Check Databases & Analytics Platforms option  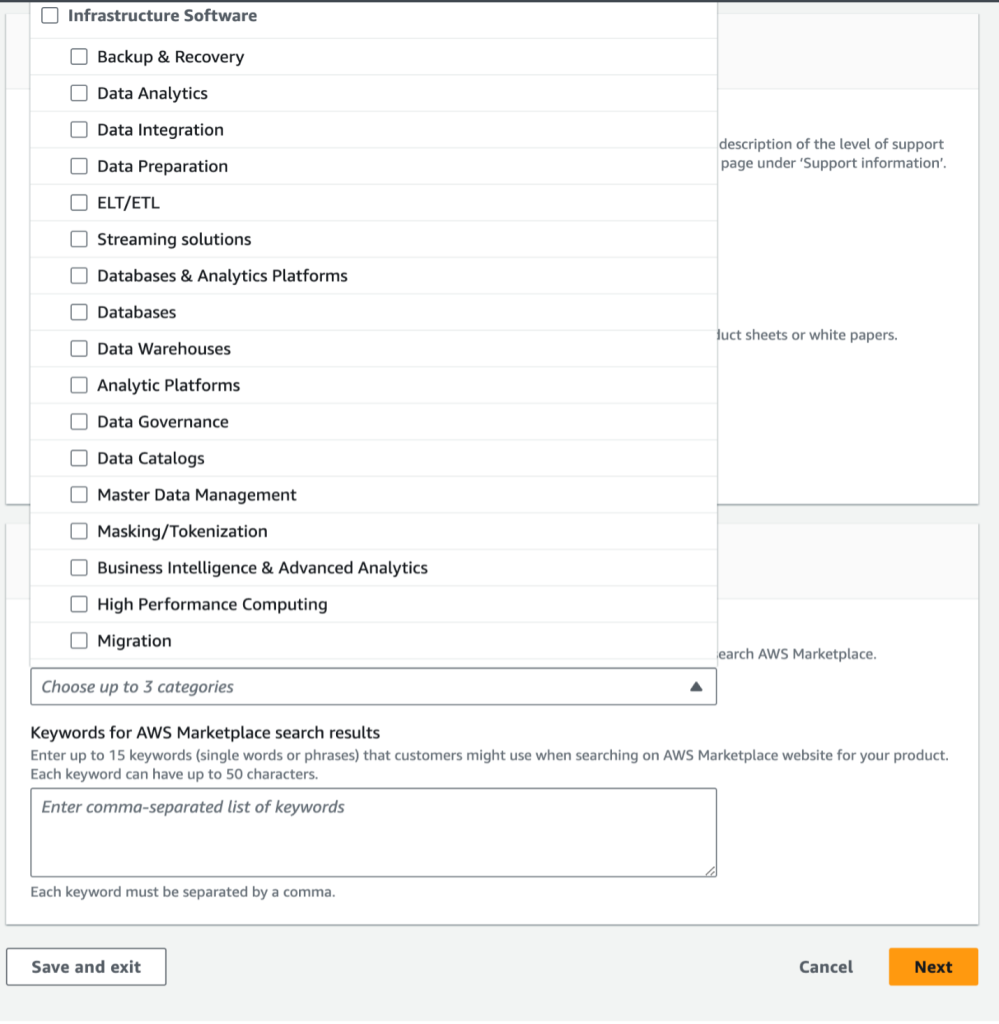point(79,275)
